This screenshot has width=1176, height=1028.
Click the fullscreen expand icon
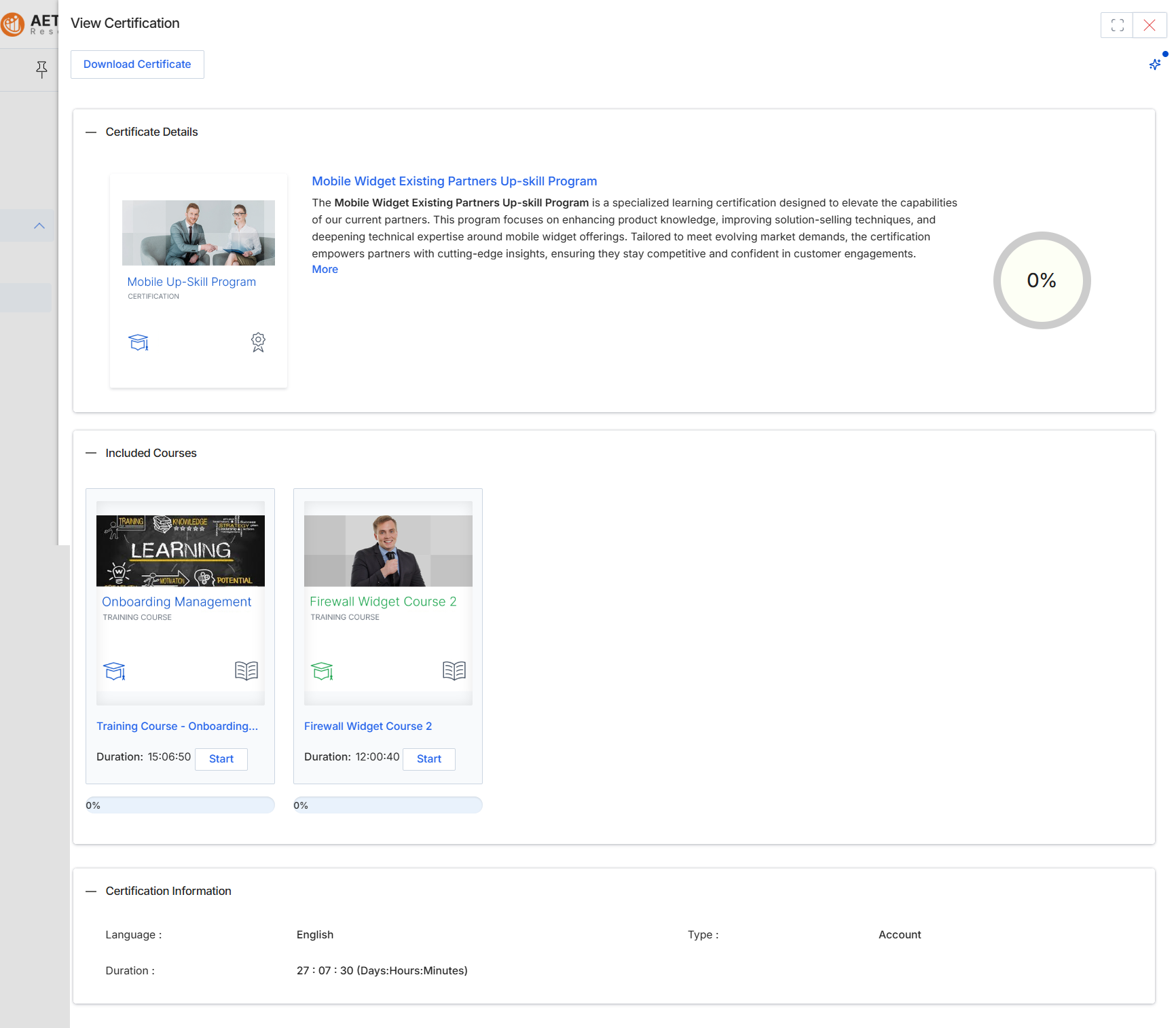(x=1117, y=25)
